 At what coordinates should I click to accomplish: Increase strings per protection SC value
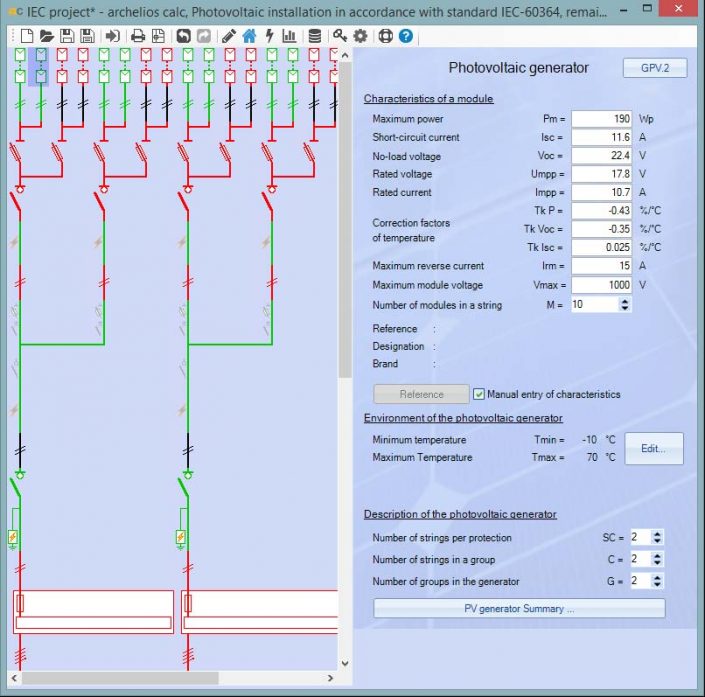657,534
